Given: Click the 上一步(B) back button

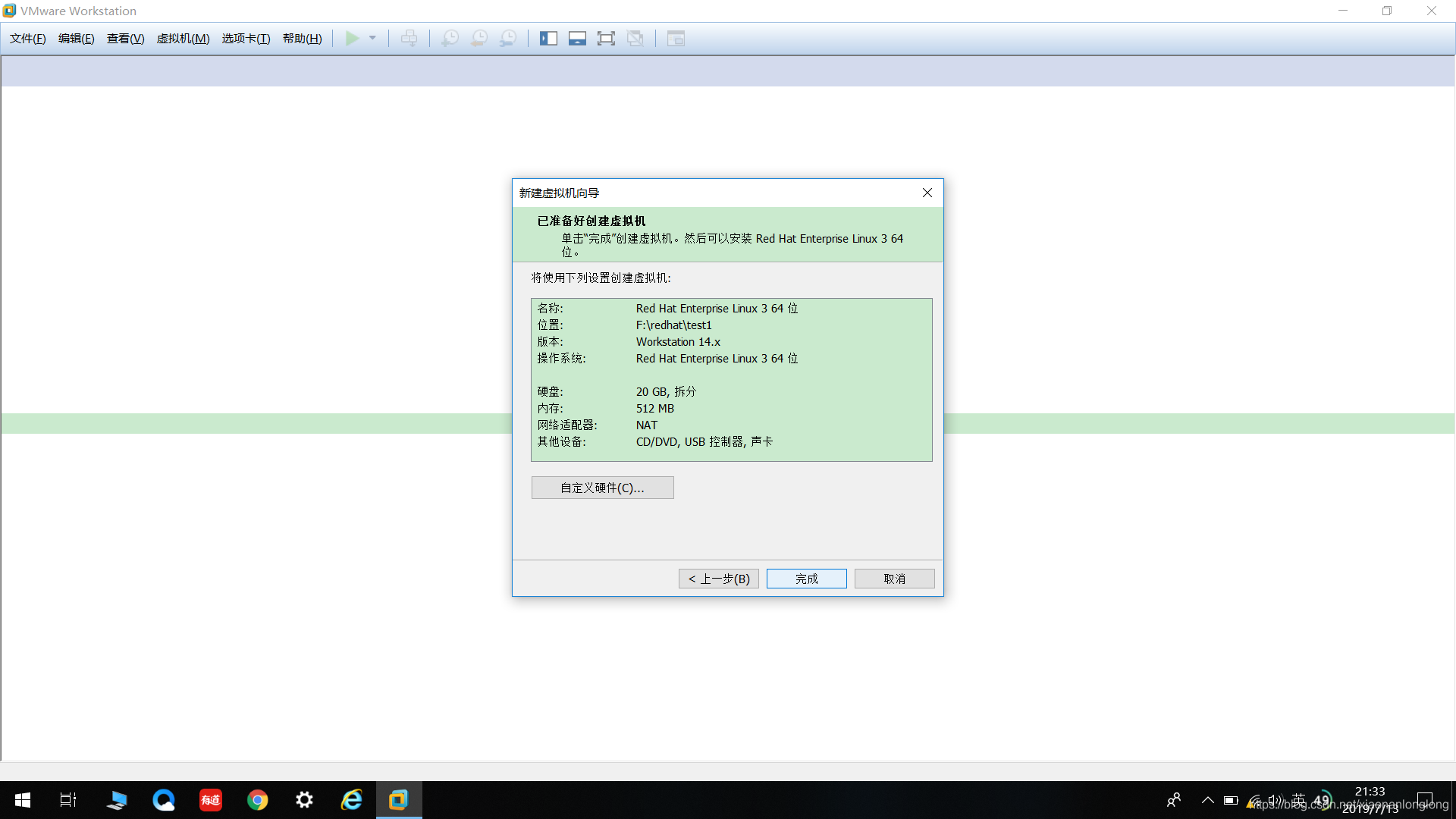Looking at the screenshot, I should [x=719, y=579].
